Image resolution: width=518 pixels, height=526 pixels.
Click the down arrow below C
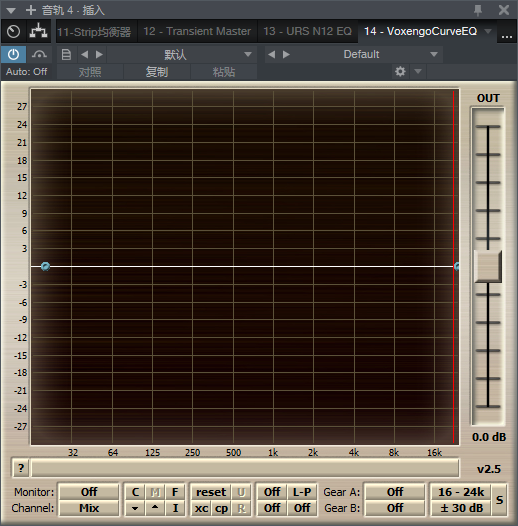(x=135, y=508)
